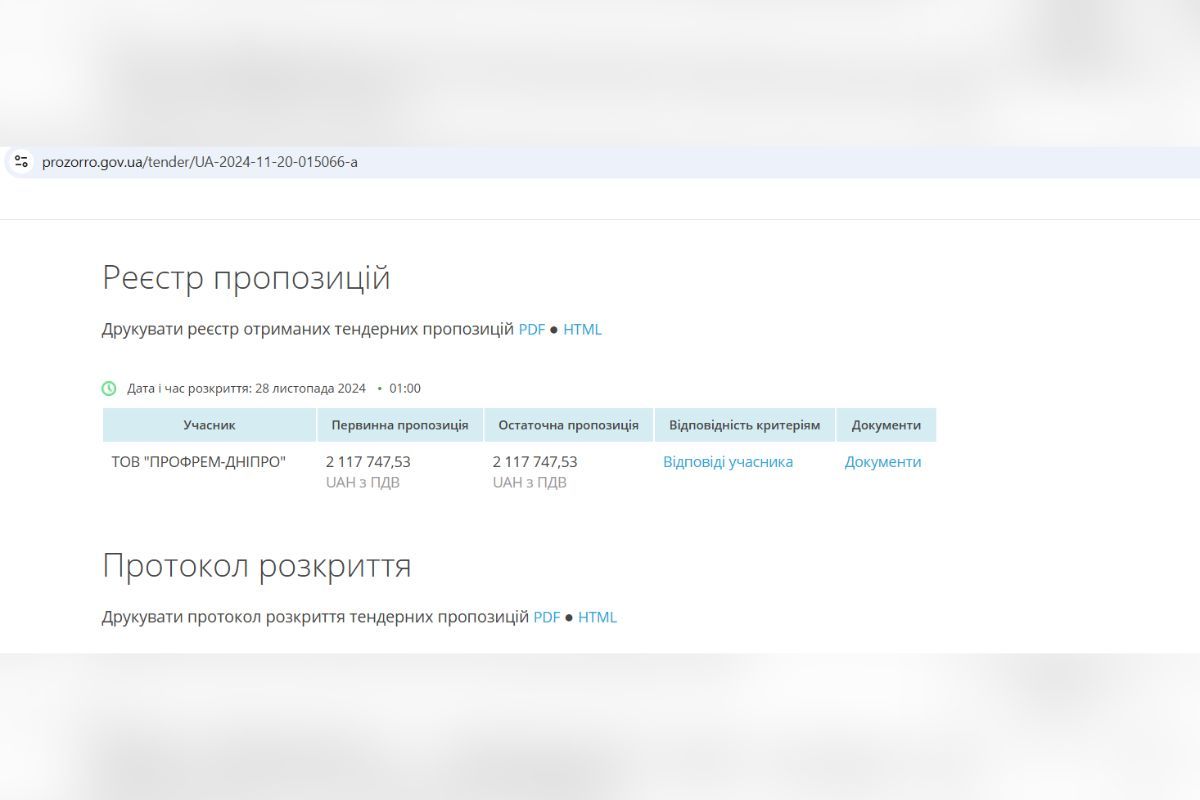Select the participant name ТОВ "ПРОФРЕМ-ДНІПРО"
The image size is (1200, 800).
pyautogui.click(x=196, y=463)
